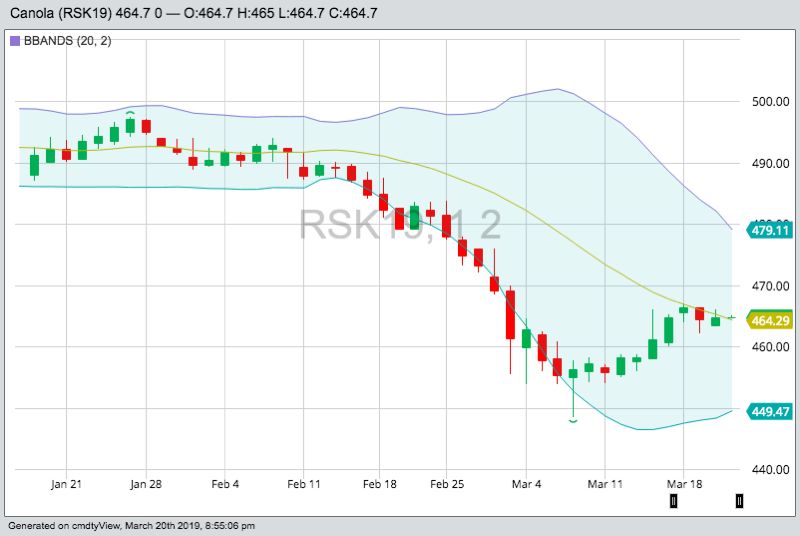Click the Feb 18 date axis label
Screen dimensions: 800x536
coord(380,484)
